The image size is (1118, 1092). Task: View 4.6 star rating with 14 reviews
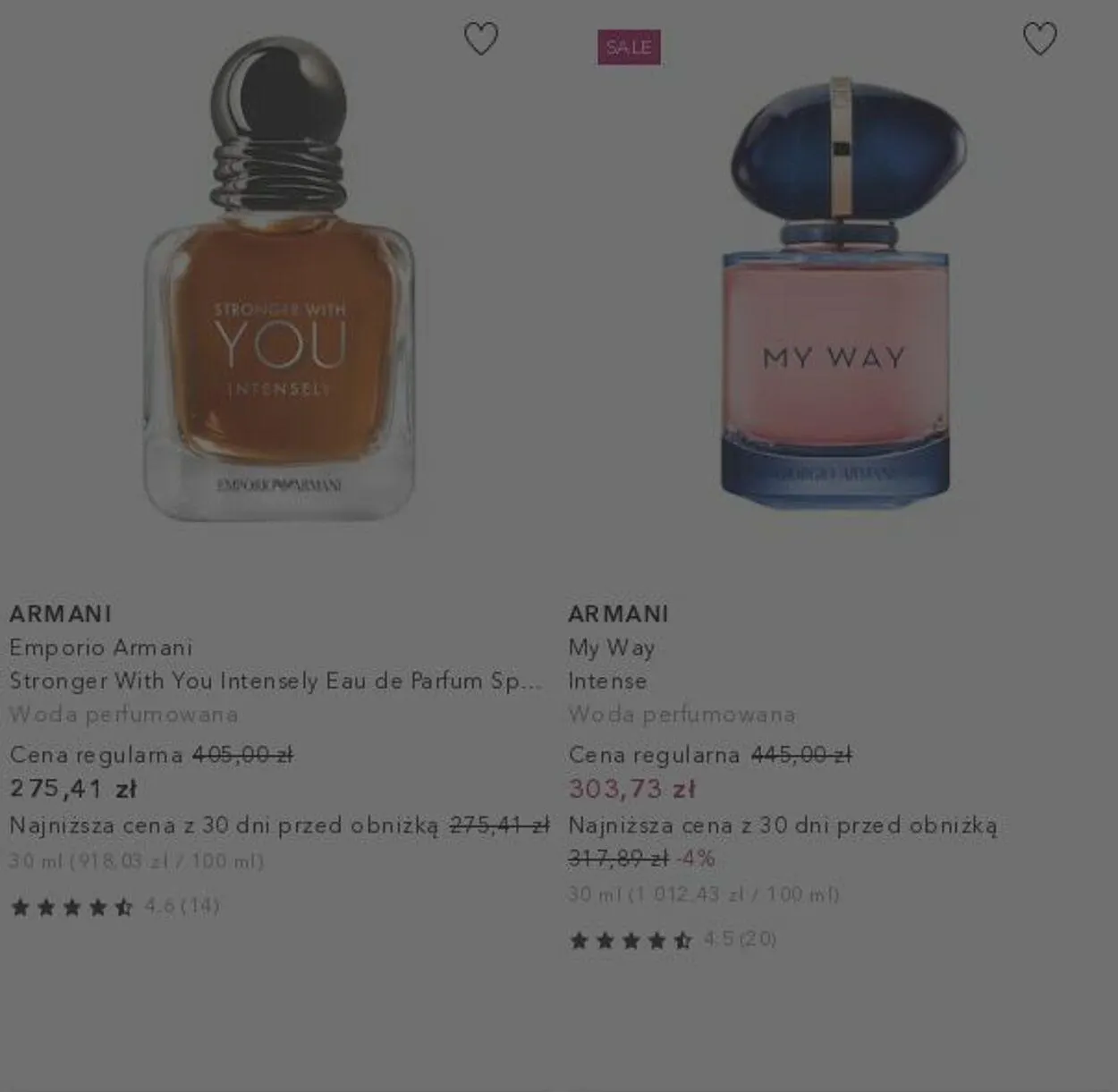pyautogui.click(x=114, y=907)
